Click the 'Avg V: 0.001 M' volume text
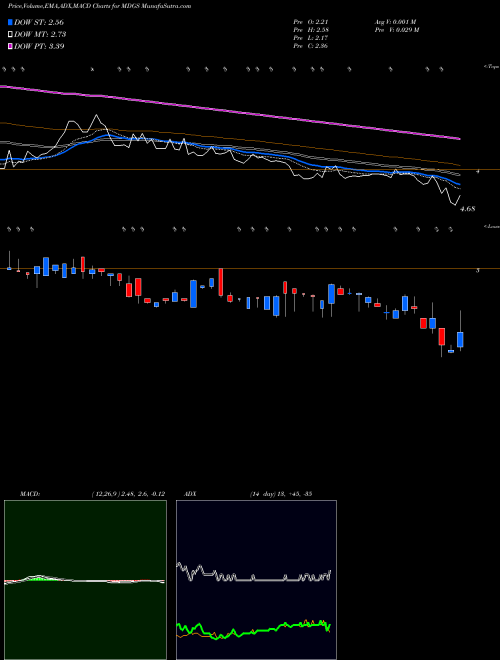Image resolution: width=500 pixels, height=660 pixels. pyautogui.click(x=395, y=22)
